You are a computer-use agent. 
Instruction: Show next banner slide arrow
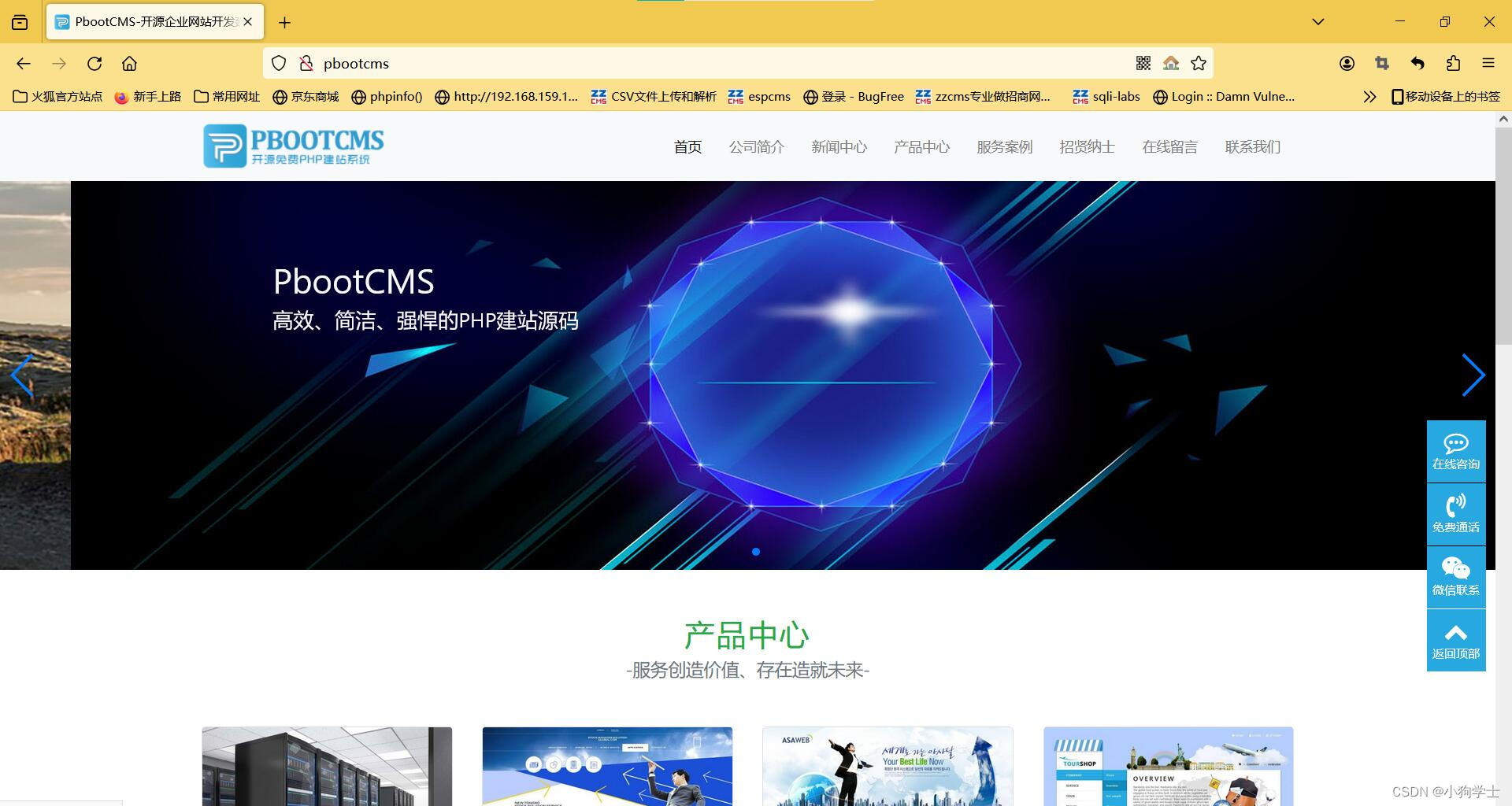tap(1473, 375)
